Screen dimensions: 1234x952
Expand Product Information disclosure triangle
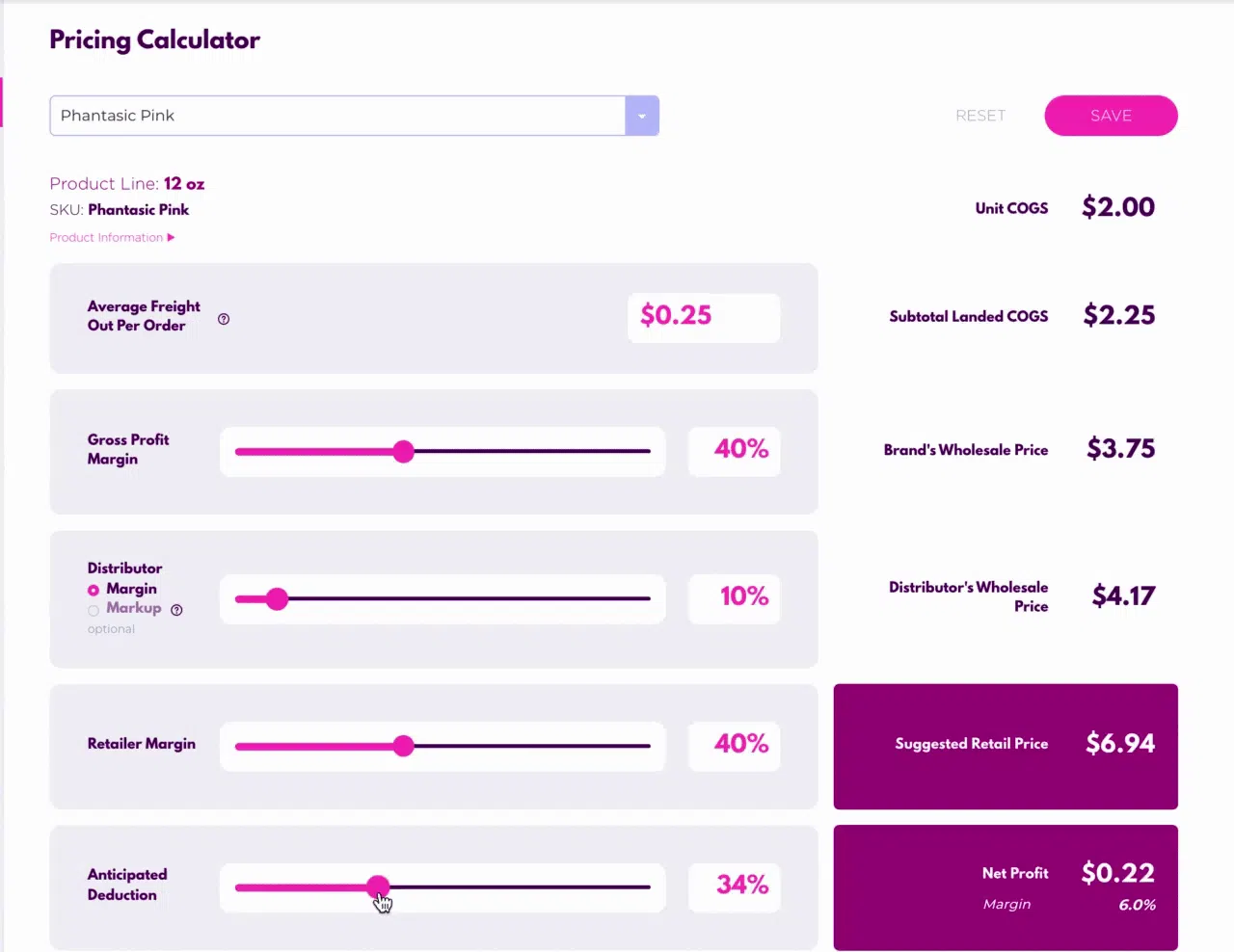pos(171,237)
